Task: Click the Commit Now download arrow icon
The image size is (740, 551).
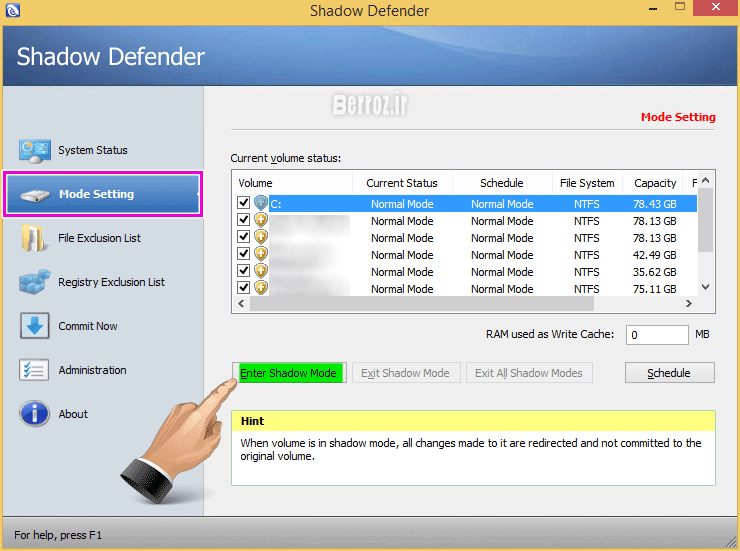Action: click(x=34, y=326)
